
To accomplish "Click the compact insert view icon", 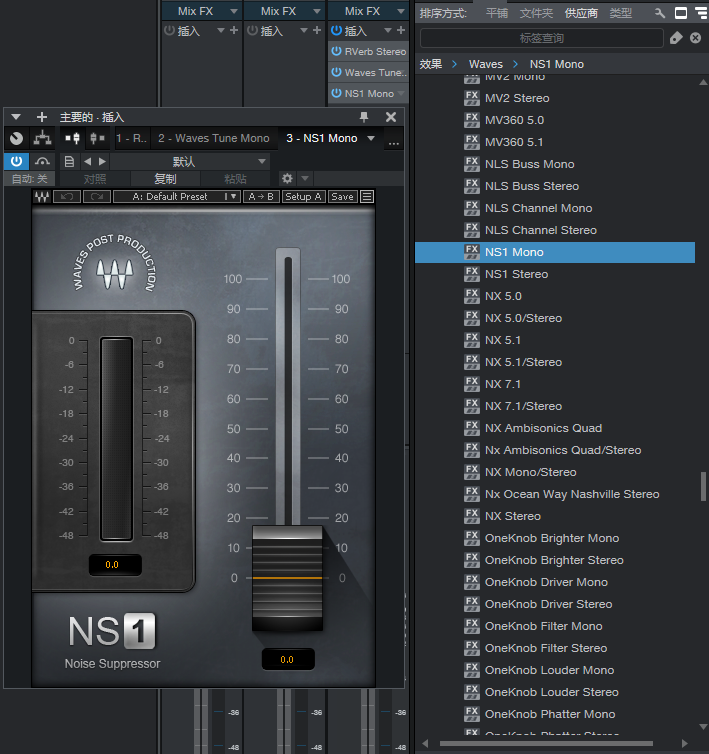I will (73, 138).
